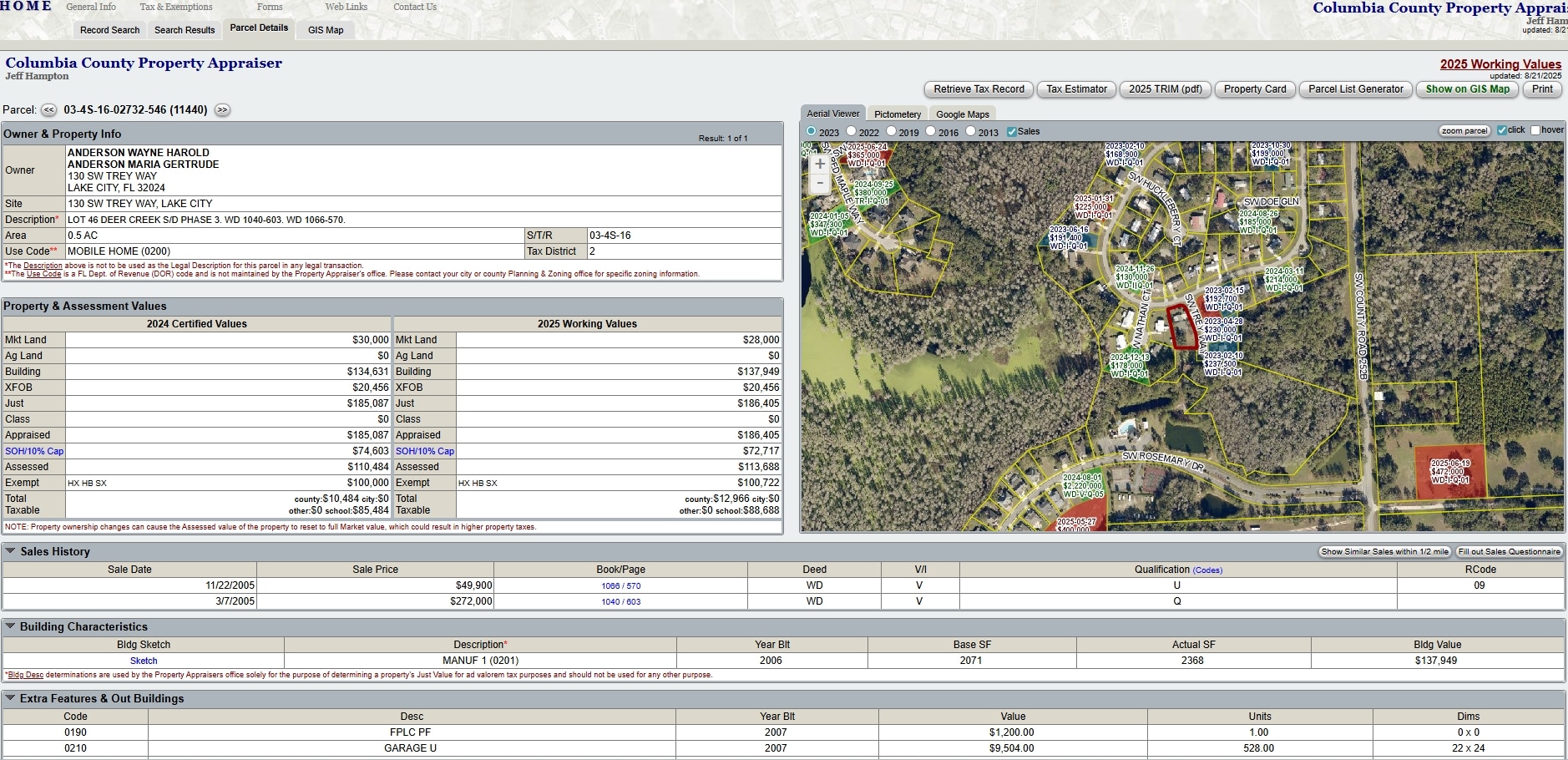The height and width of the screenshot is (760, 1568).
Task: Collapse the Sales History section
Action: [x=10, y=551]
